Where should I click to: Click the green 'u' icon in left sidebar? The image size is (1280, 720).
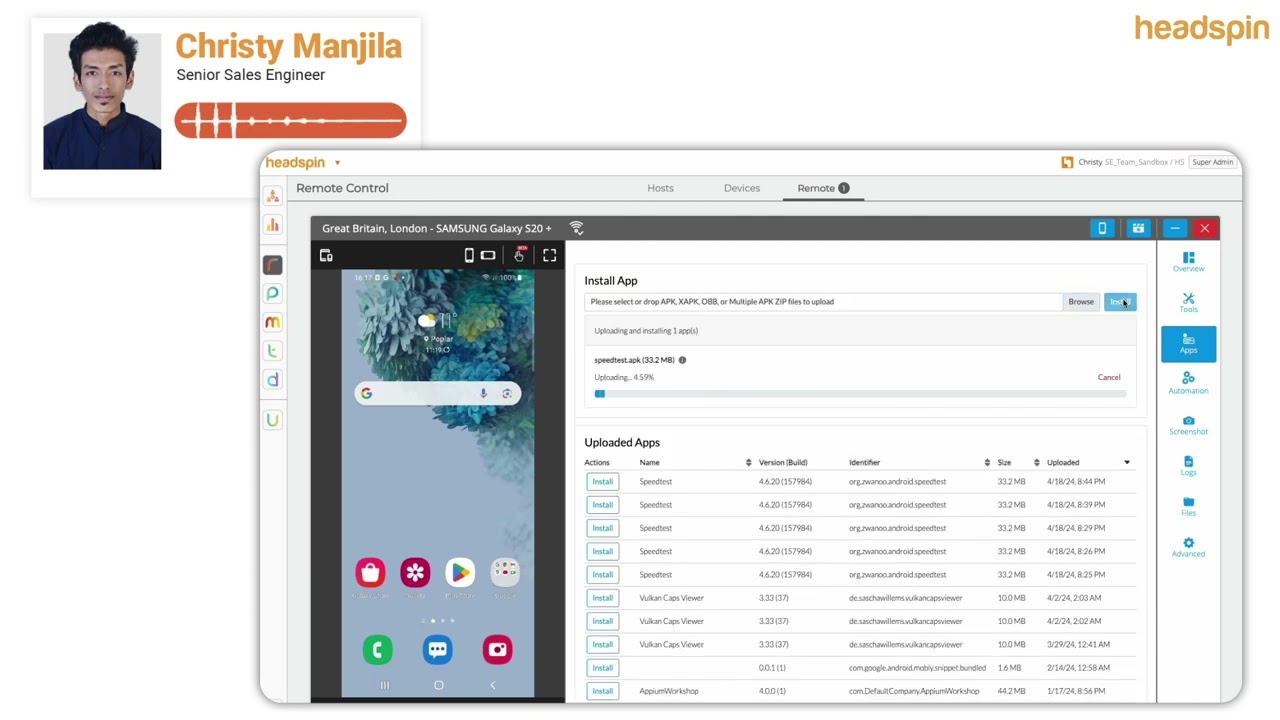[x=273, y=420]
